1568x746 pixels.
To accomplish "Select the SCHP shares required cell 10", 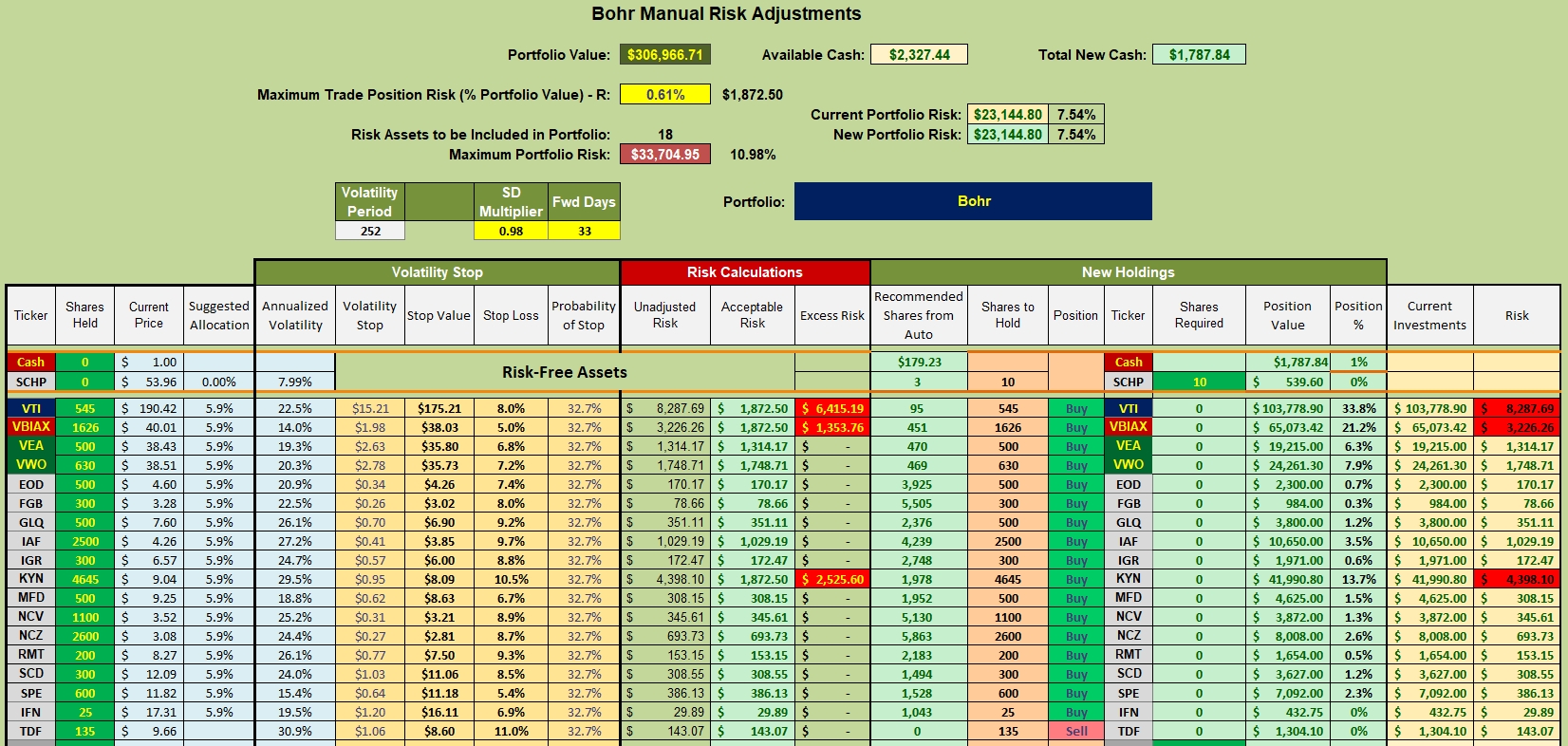I will 1199,382.
